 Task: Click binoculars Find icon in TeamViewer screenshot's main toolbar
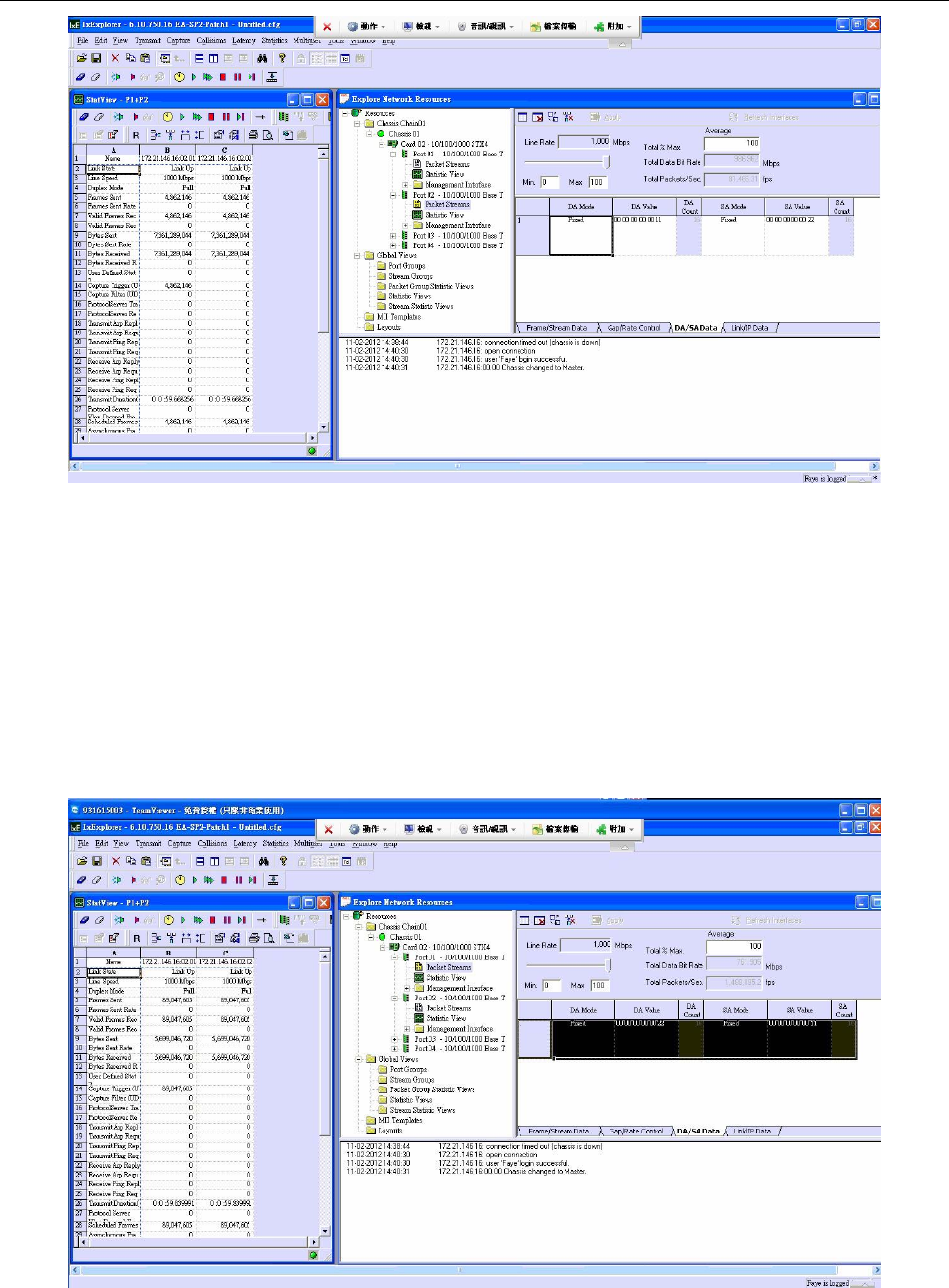263,861
